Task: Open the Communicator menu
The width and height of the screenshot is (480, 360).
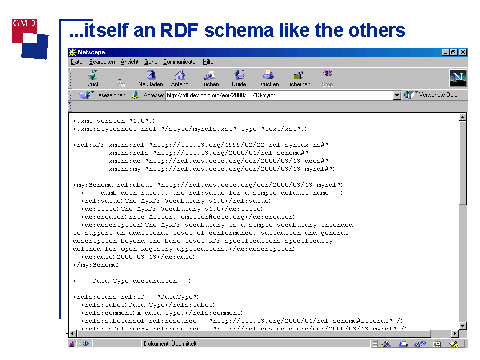Action: click(179, 62)
